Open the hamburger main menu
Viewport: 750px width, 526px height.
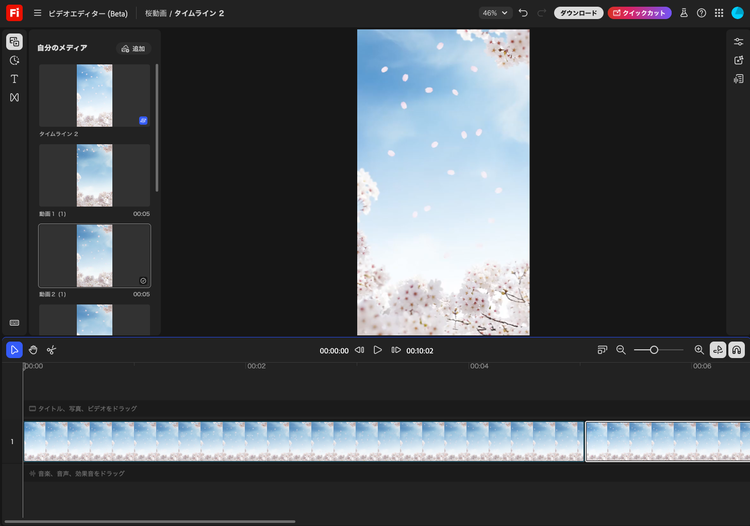[37, 13]
